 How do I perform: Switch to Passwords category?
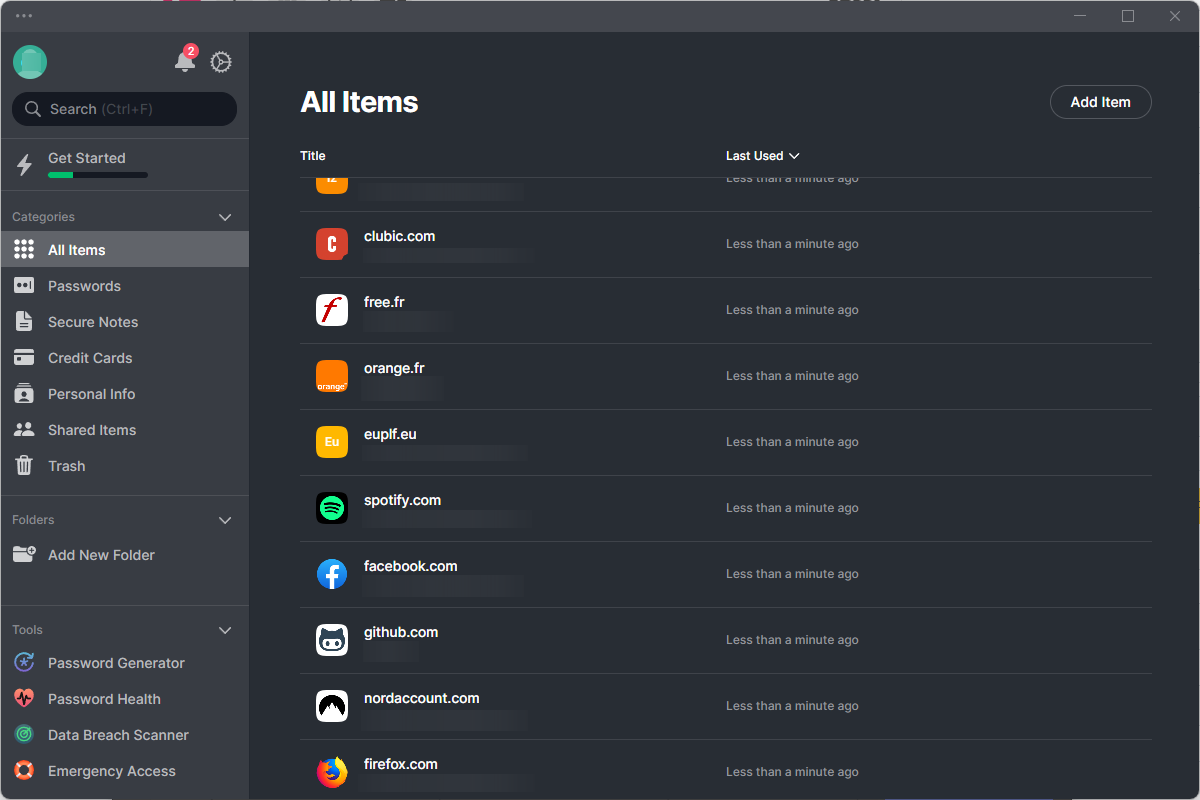[84, 286]
